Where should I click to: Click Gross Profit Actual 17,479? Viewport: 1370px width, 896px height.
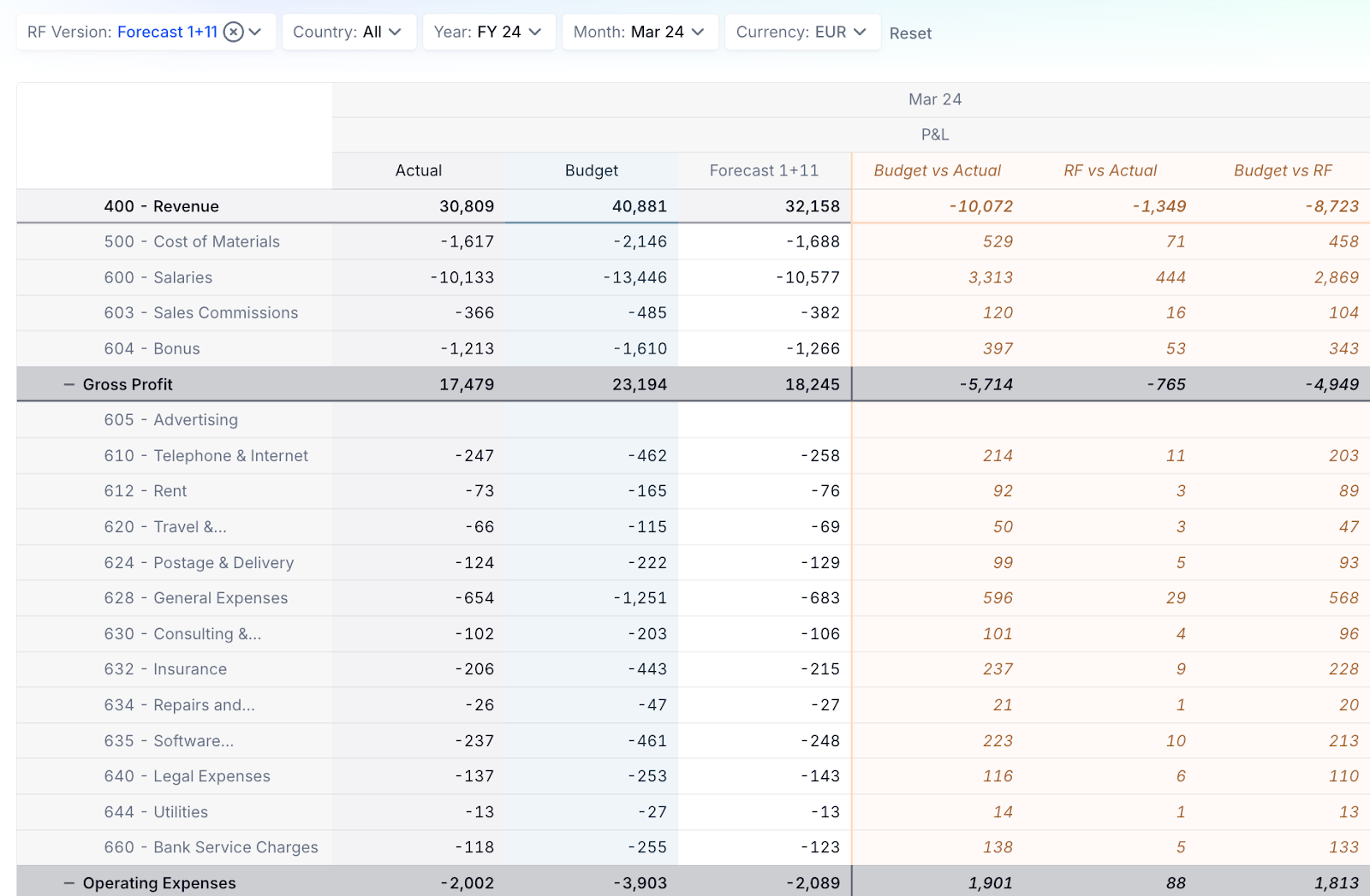tap(467, 385)
